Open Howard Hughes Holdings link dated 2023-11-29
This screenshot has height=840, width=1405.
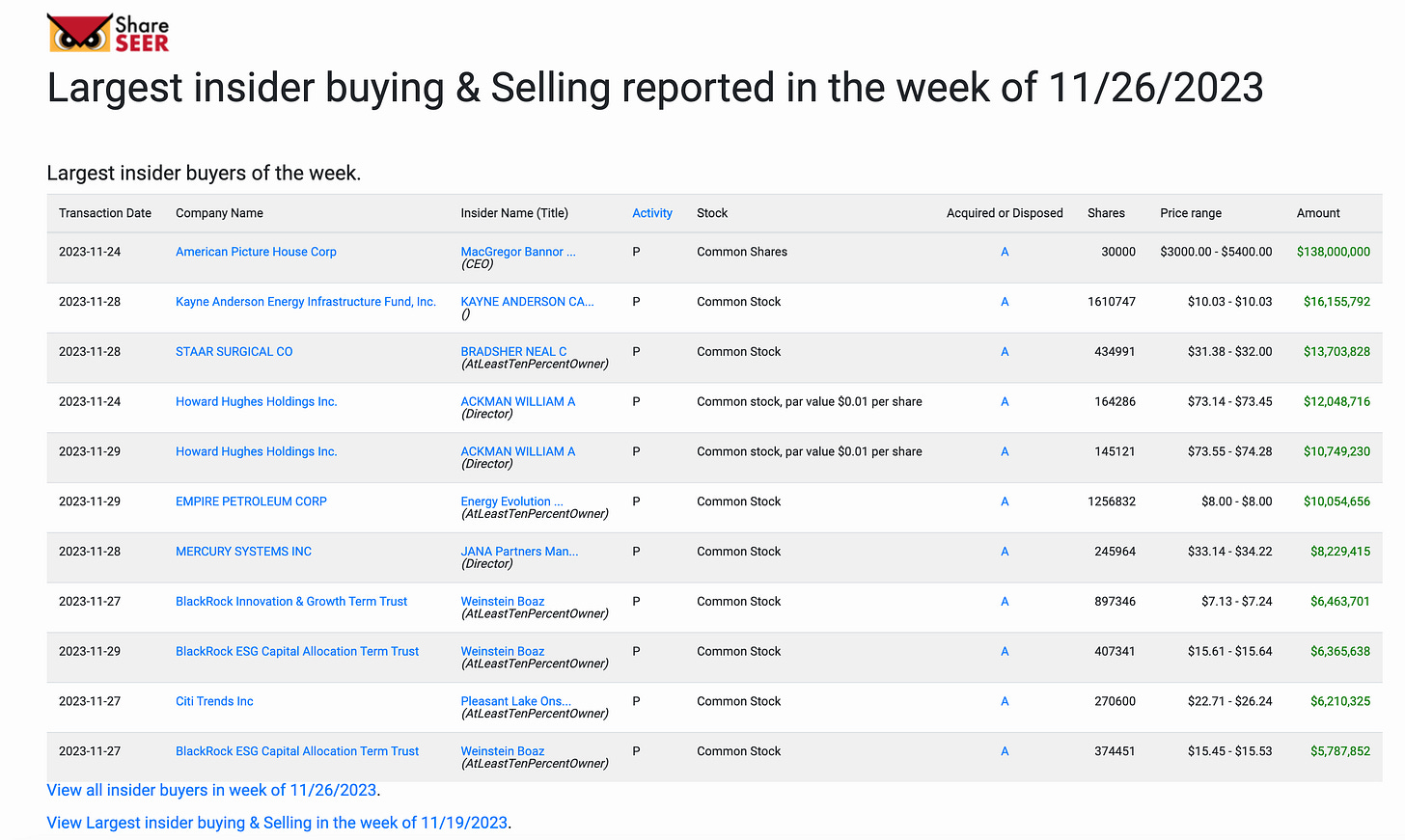click(x=257, y=451)
